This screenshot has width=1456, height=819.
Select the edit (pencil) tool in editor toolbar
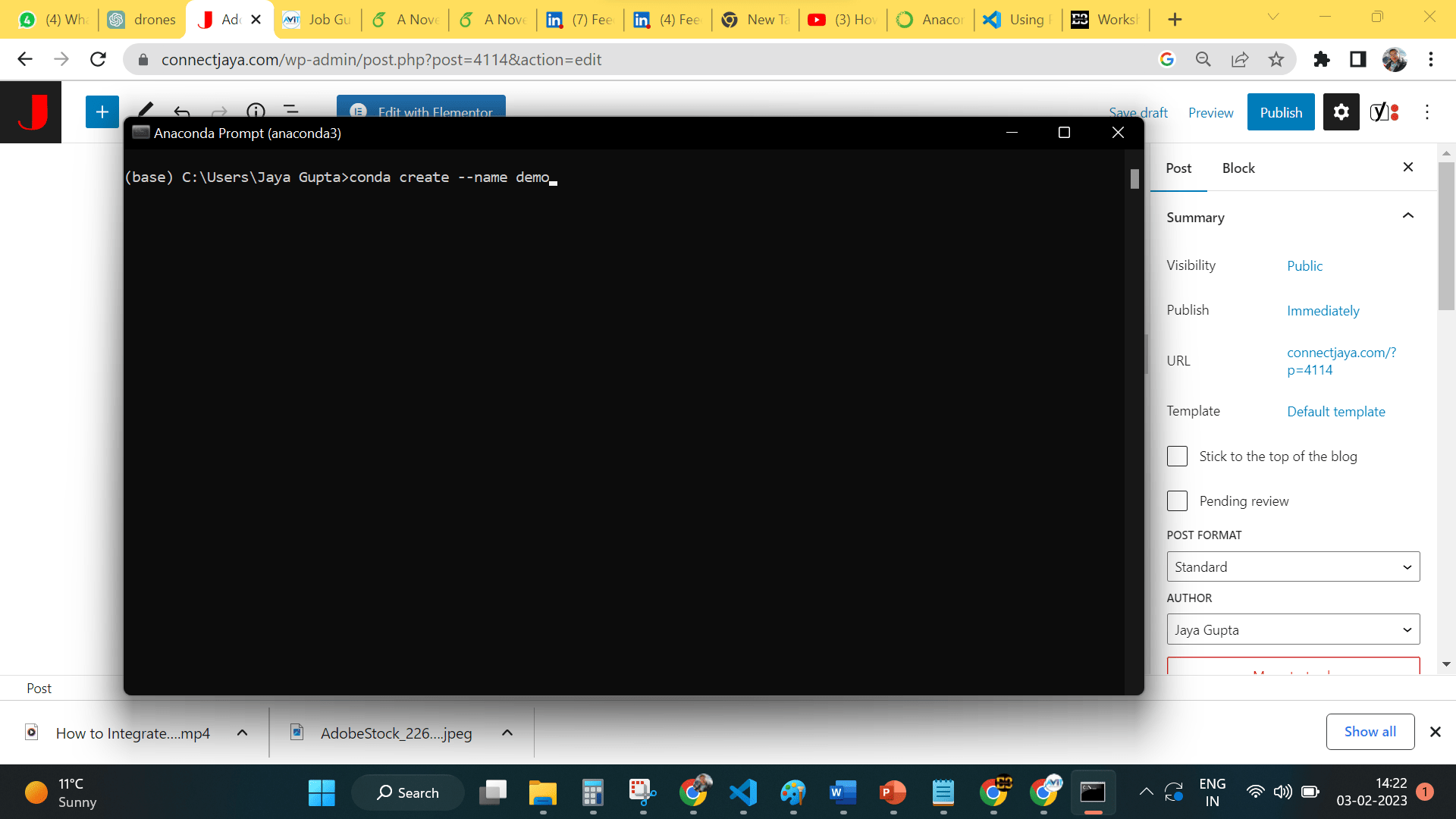[145, 111]
